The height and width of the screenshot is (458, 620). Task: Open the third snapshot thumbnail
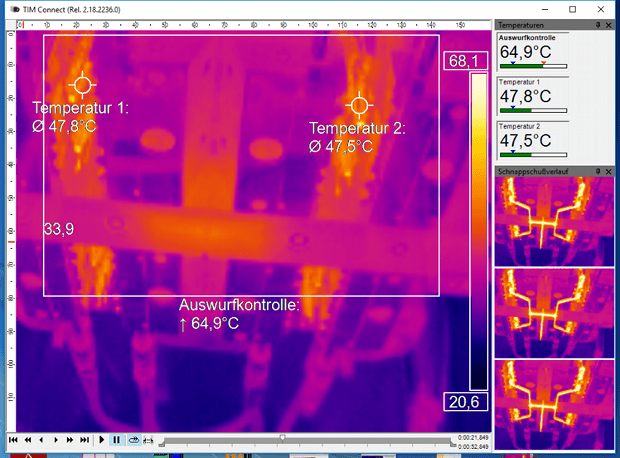554,404
